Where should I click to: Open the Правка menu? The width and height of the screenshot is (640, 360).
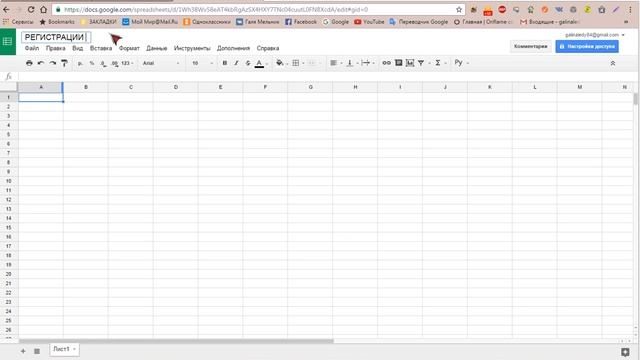point(56,48)
